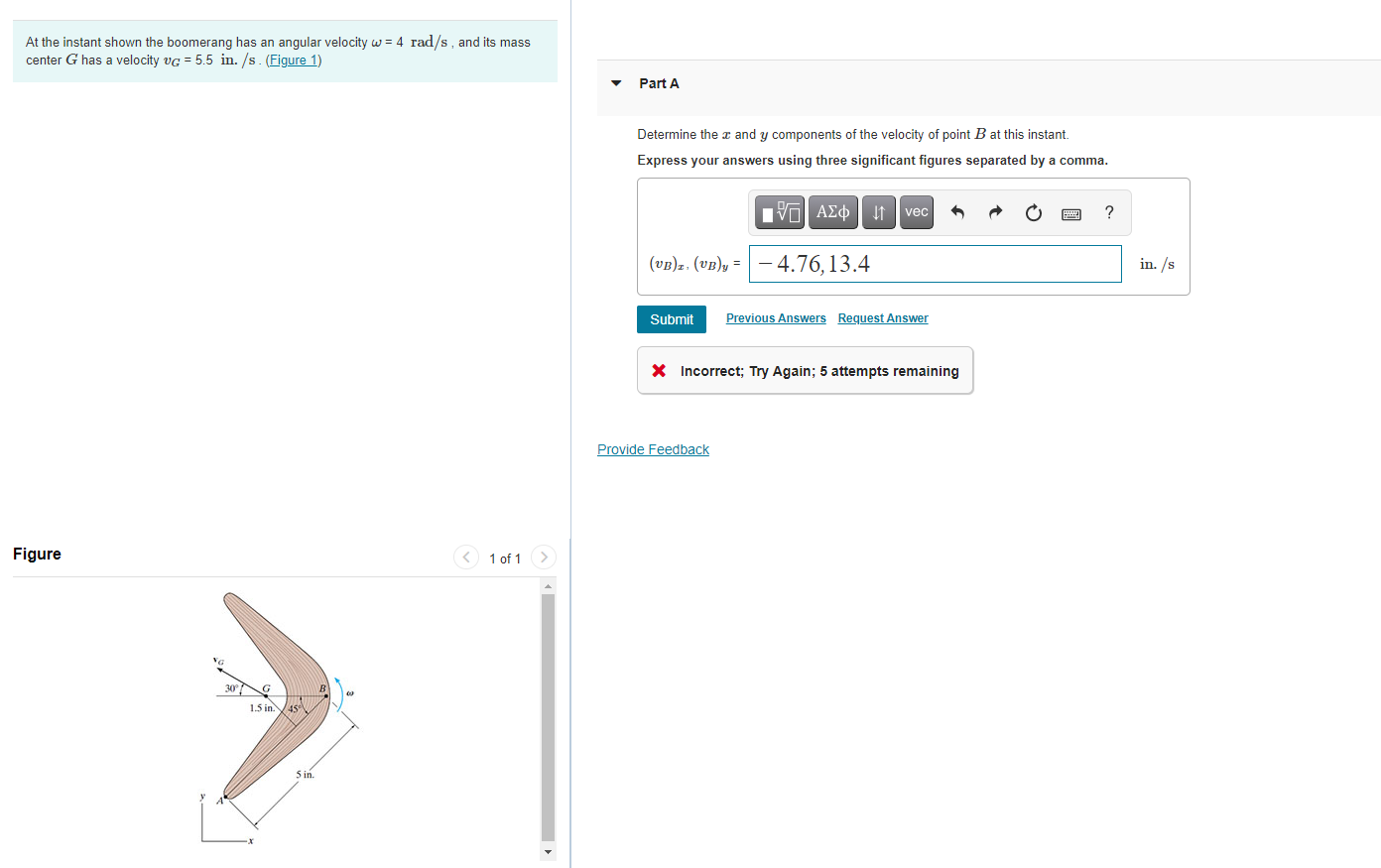Viewport: 1381px width, 868px height.
Task: Request the answer for Part A
Action: click(x=882, y=317)
